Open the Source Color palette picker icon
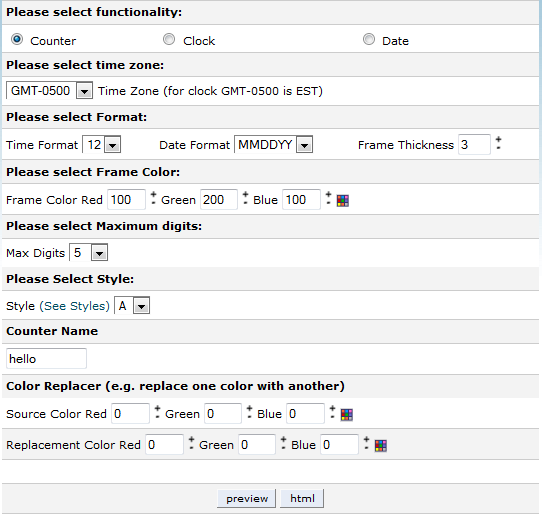The image size is (542, 515). [x=347, y=414]
